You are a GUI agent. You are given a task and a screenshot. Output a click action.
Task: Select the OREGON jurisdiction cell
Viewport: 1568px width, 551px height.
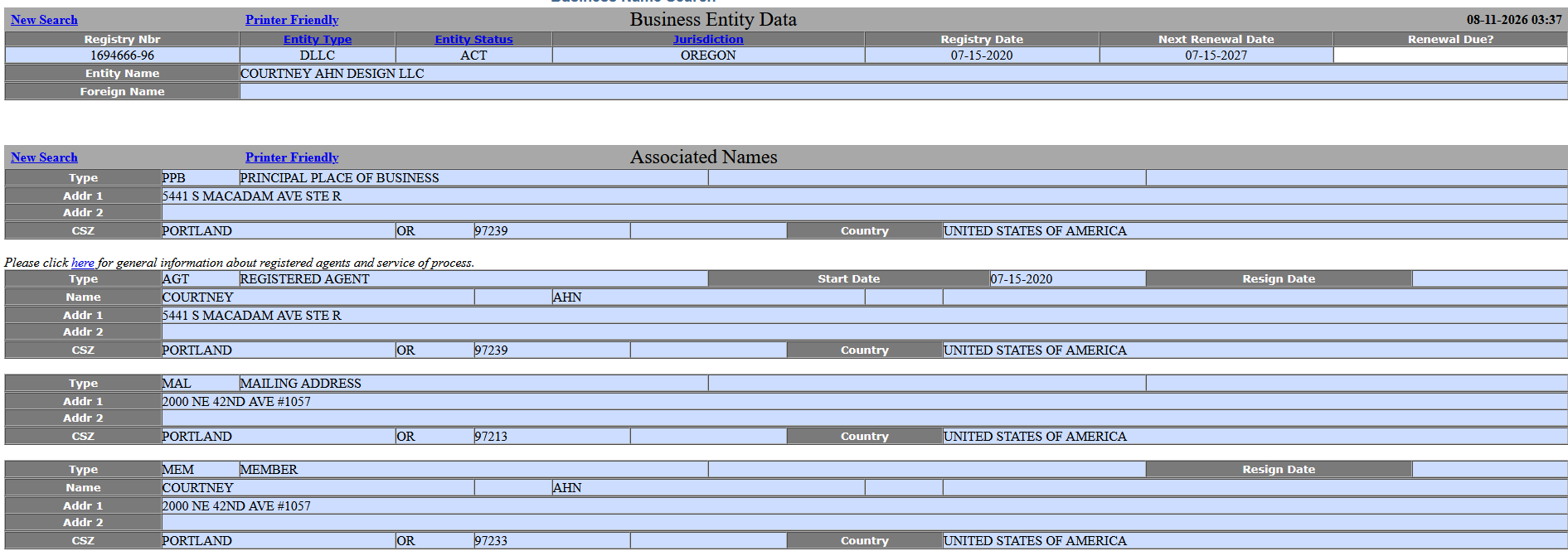click(708, 56)
